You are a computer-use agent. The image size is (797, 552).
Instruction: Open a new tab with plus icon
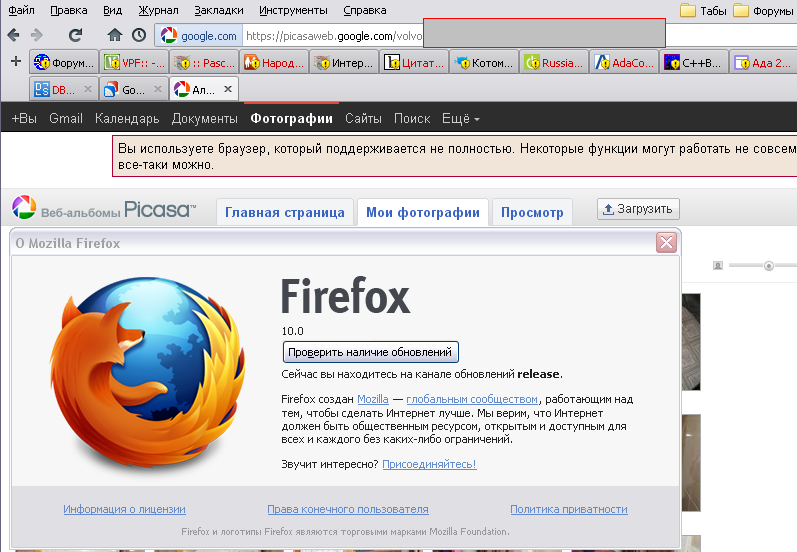tap(15, 62)
